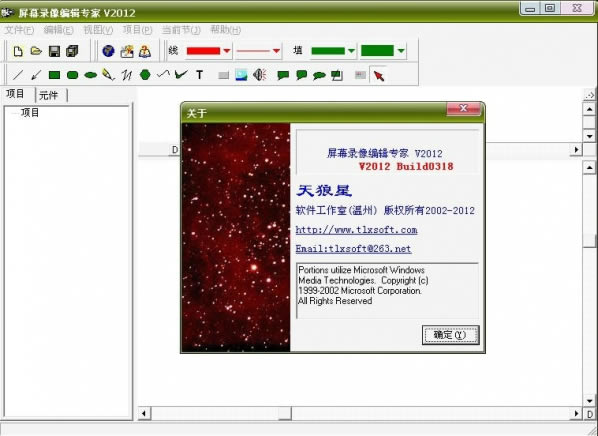
Task: Click the wizard picture icon beside globe
Action: pos(127,51)
